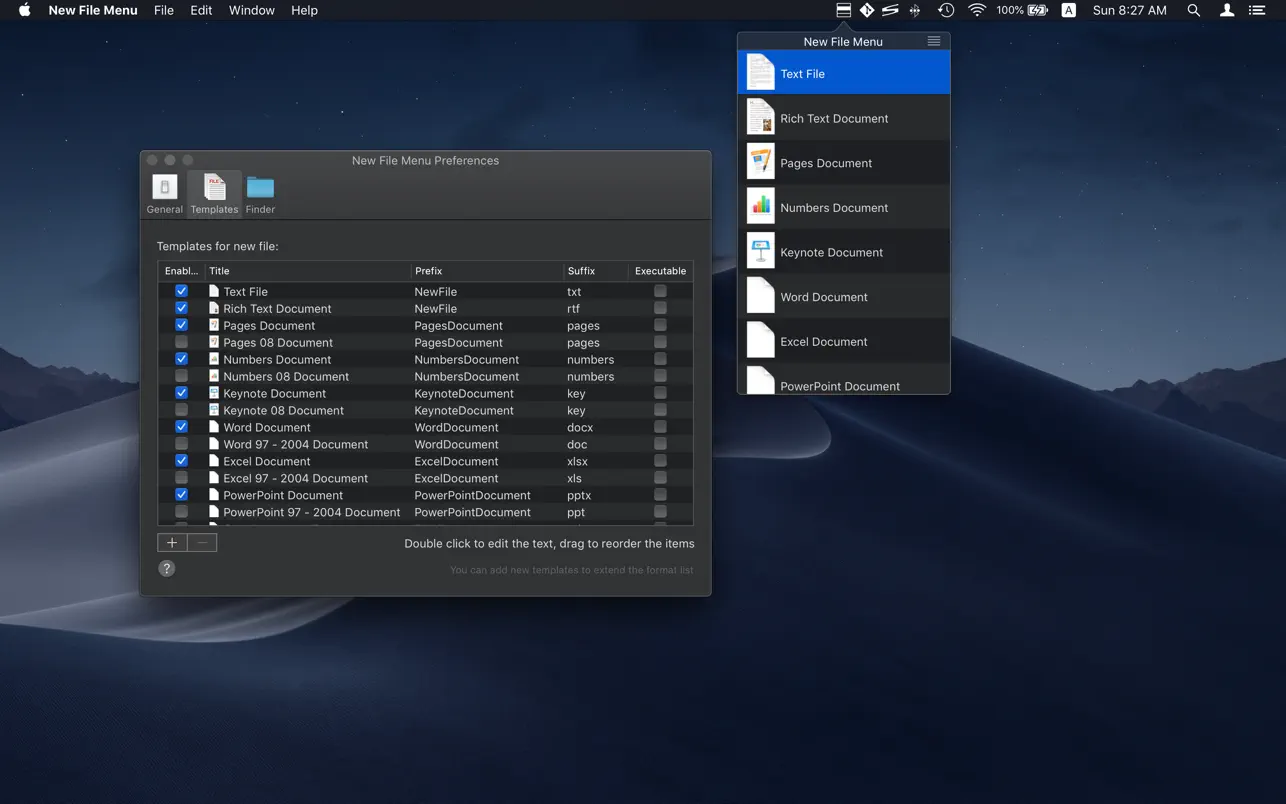Image resolution: width=1286 pixels, height=804 pixels.
Task: Click the Rich Text Document icon
Action: point(760,118)
